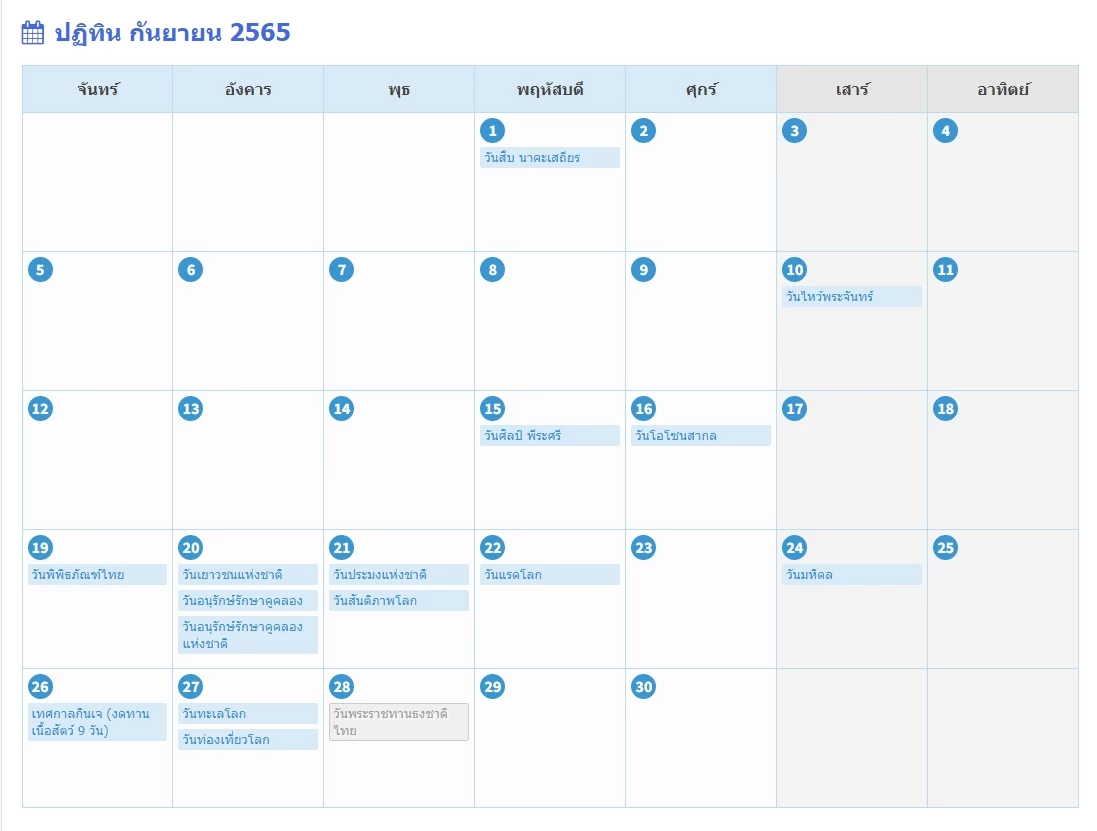Open the วันแรดโลก event
1097x831 pixels.
(x=549, y=575)
